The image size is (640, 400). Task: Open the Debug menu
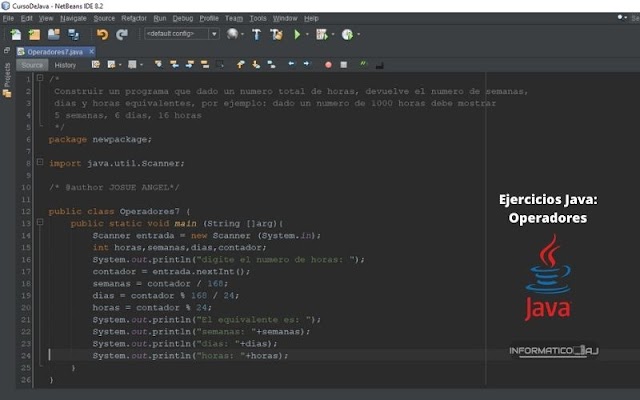(182, 18)
